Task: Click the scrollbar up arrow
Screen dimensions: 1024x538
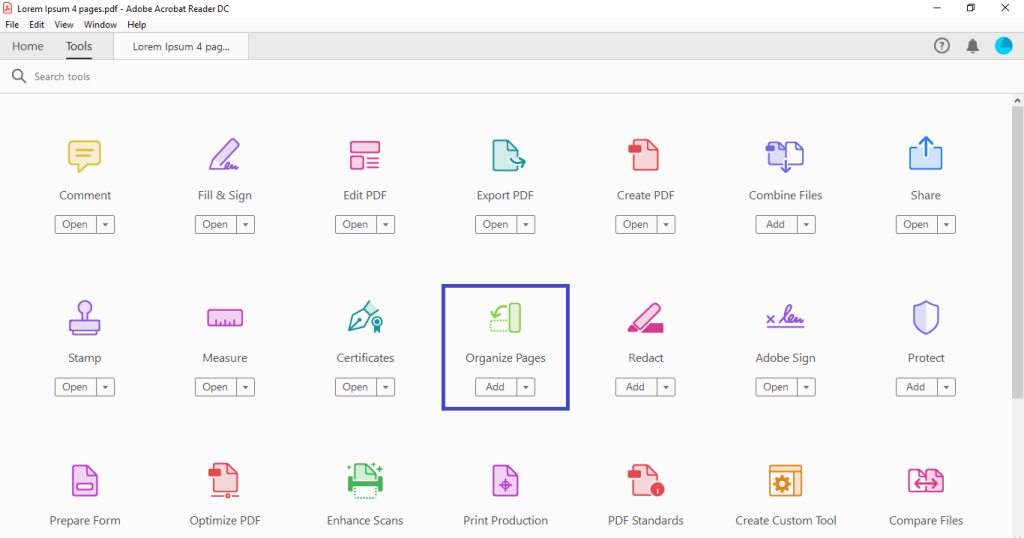Action: click(x=1017, y=101)
